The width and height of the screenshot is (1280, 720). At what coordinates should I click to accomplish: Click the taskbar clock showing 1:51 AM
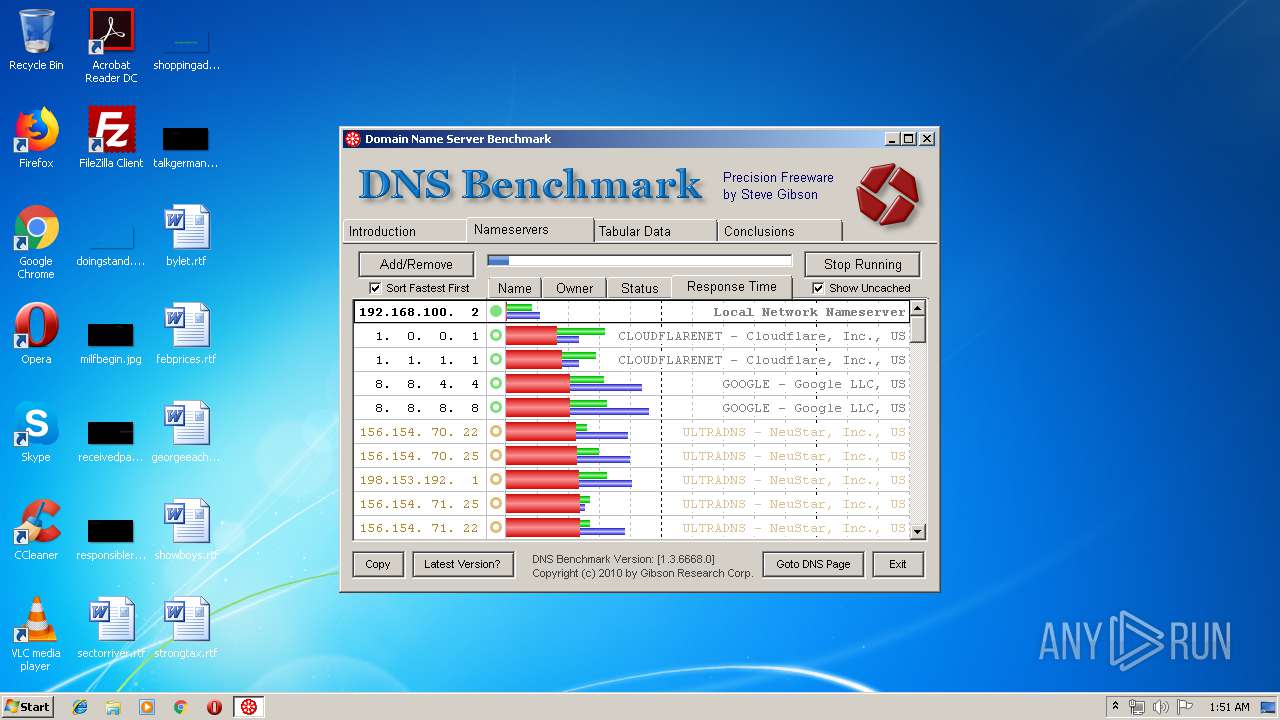(1229, 707)
